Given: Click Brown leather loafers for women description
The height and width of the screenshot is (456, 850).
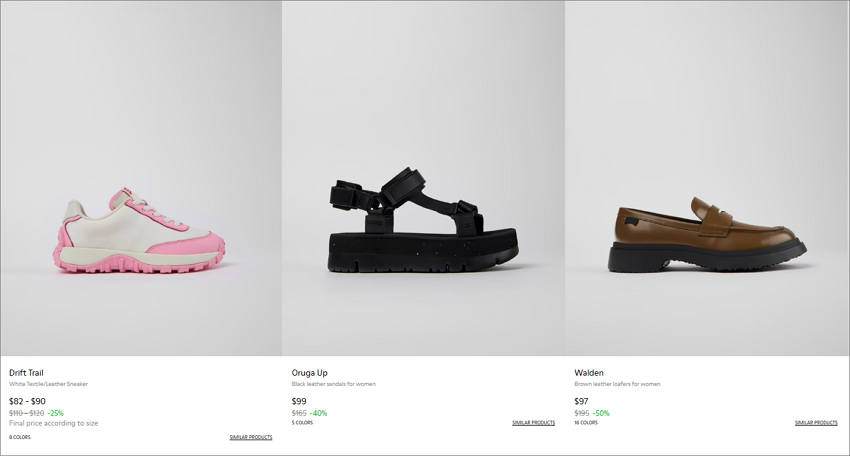Looking at the screenshot, I should [x=617, y=384].
